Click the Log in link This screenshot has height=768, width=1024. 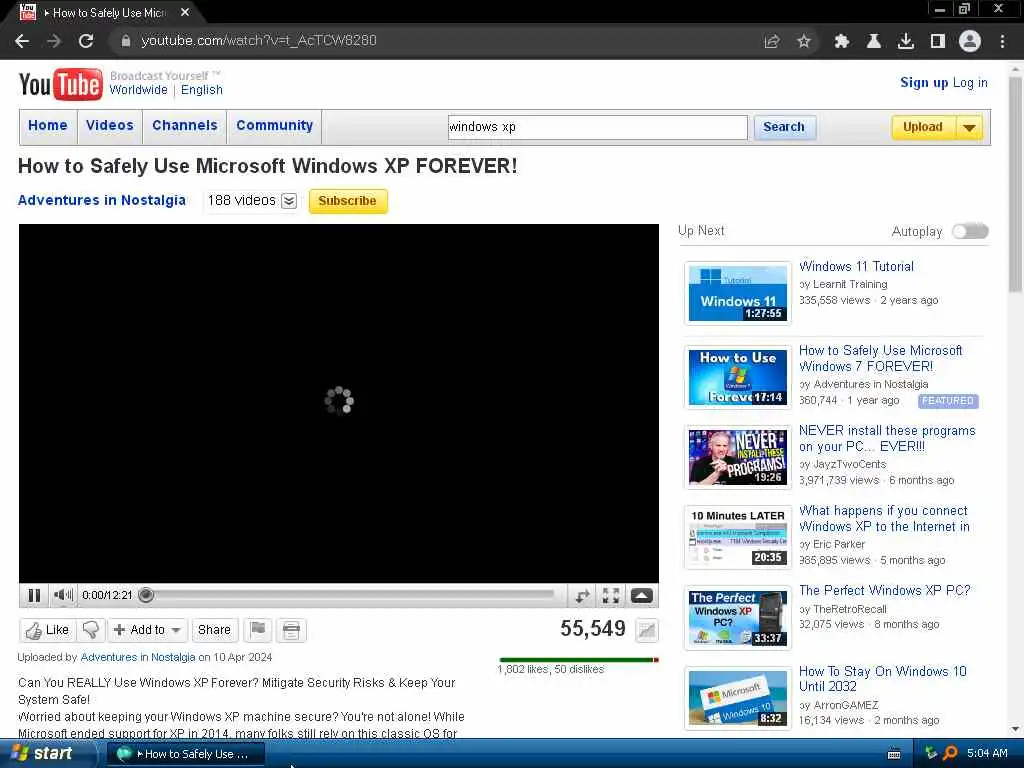click(970, 83)
